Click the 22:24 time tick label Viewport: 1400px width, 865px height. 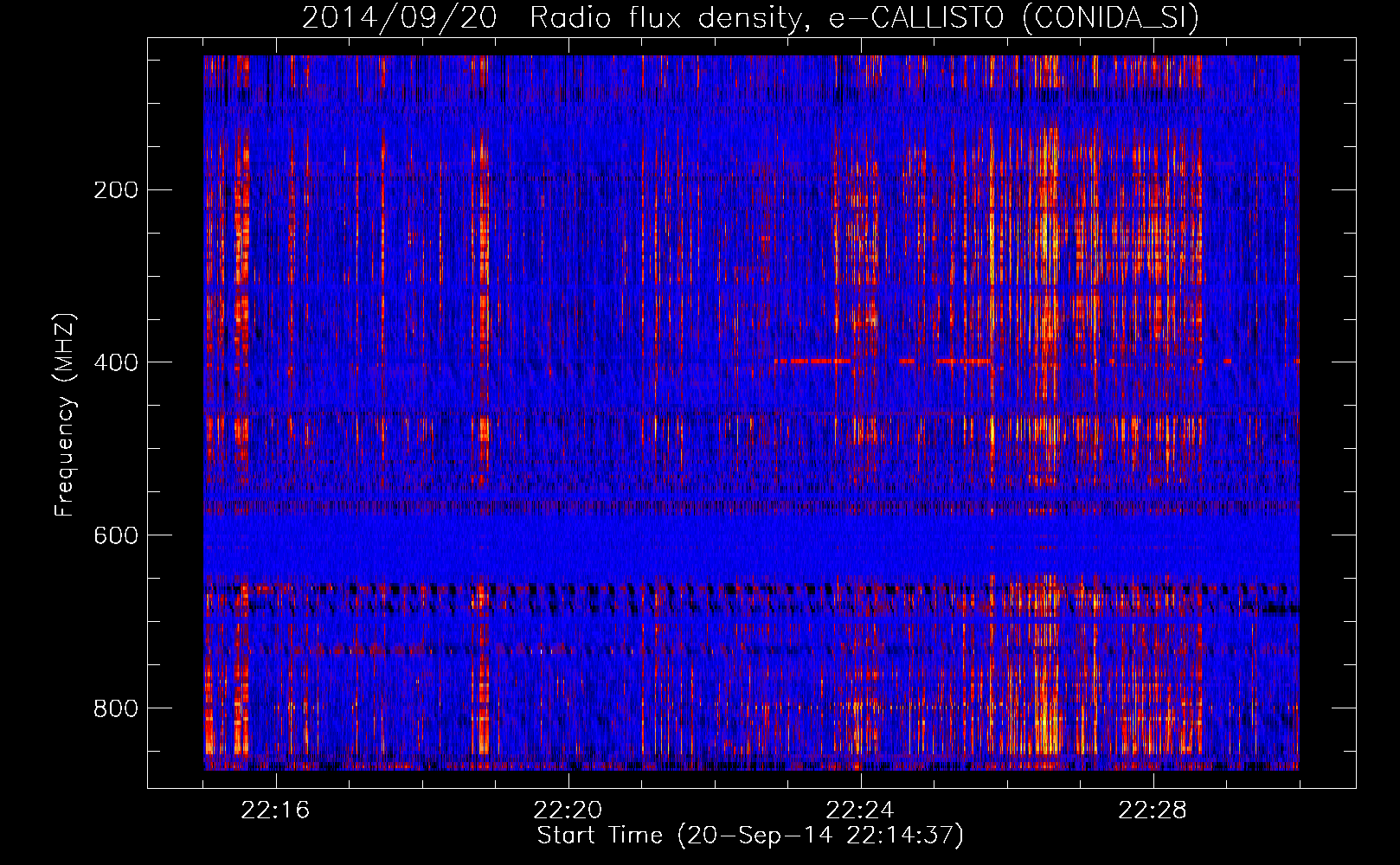(x=860, y=811)
